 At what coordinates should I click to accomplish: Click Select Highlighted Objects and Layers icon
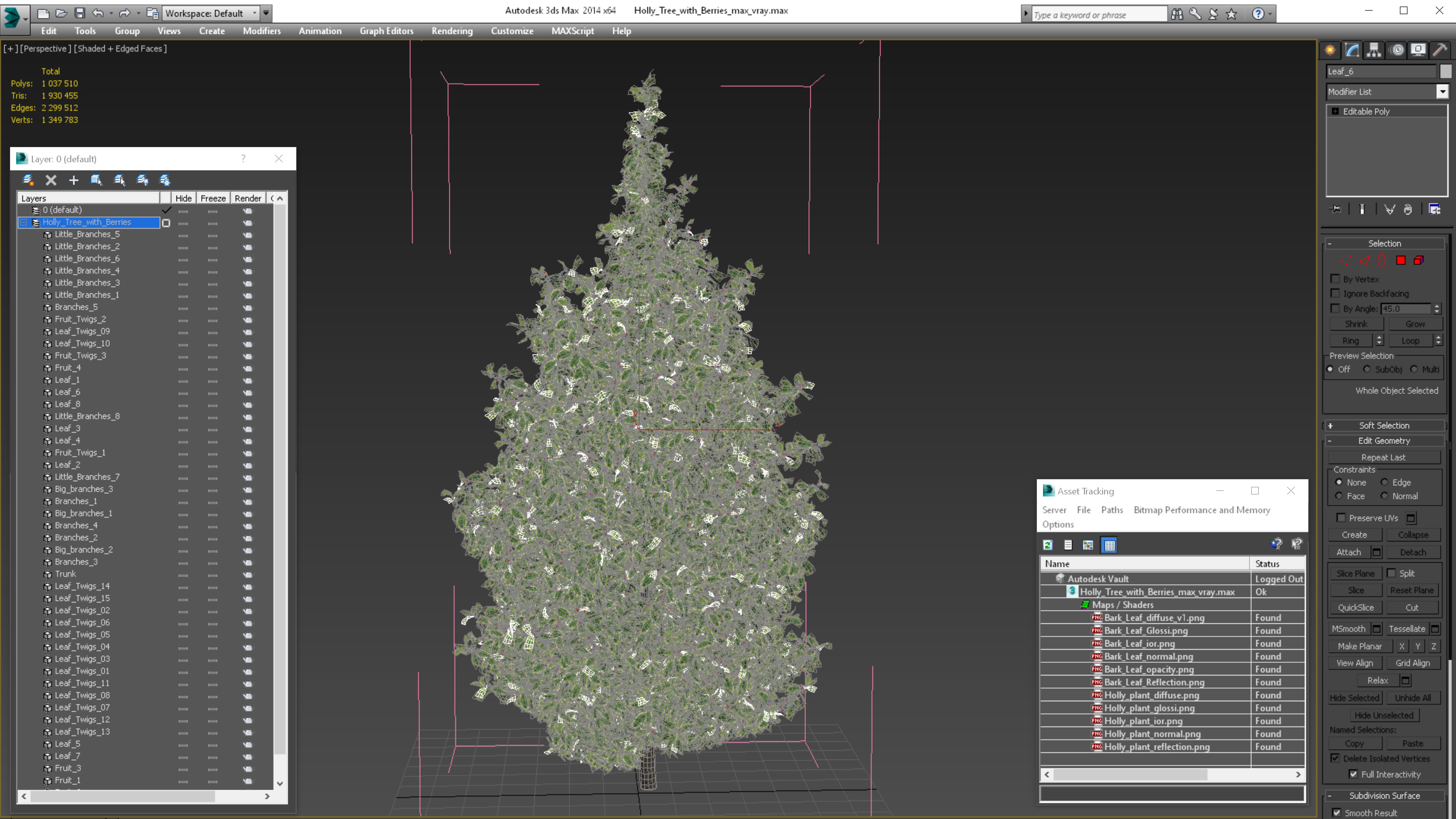(x=96, y=180)
